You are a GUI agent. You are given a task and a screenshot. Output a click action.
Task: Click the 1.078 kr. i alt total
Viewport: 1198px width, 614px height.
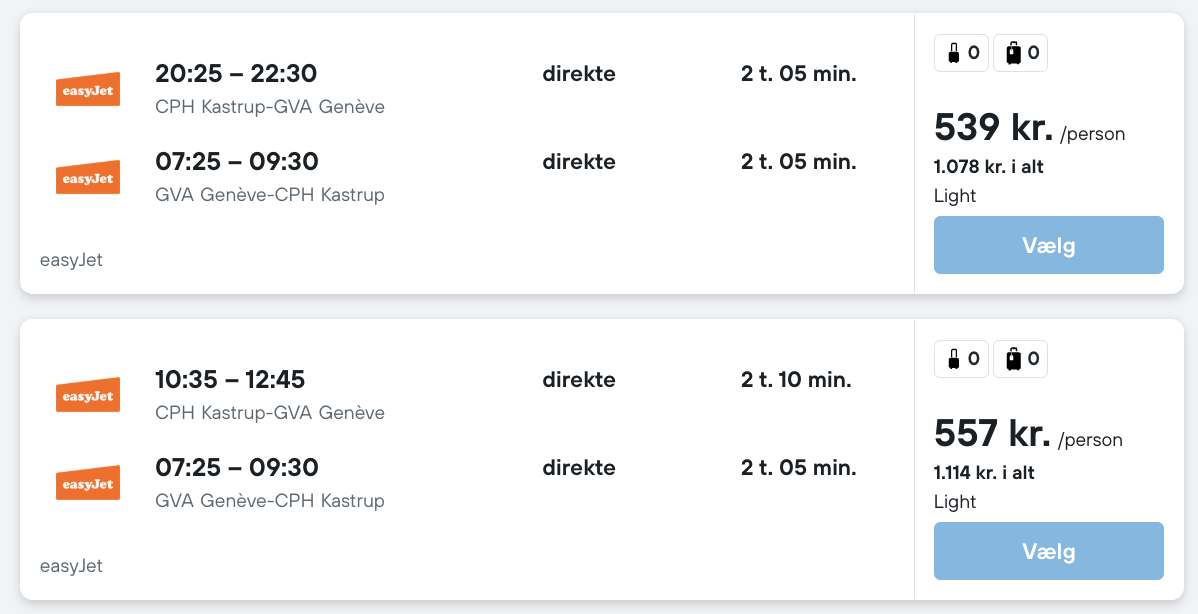pos(989,167)
